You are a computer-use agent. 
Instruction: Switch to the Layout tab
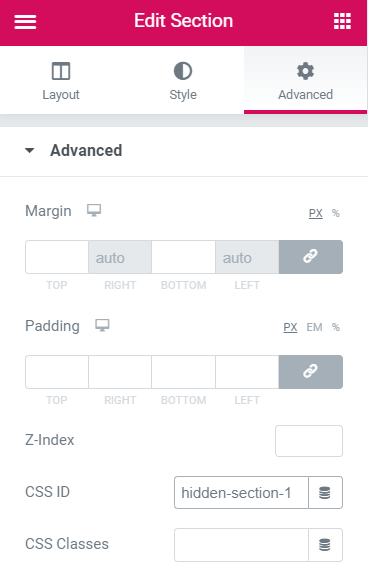pyautogui.click(x=61, y=81)
